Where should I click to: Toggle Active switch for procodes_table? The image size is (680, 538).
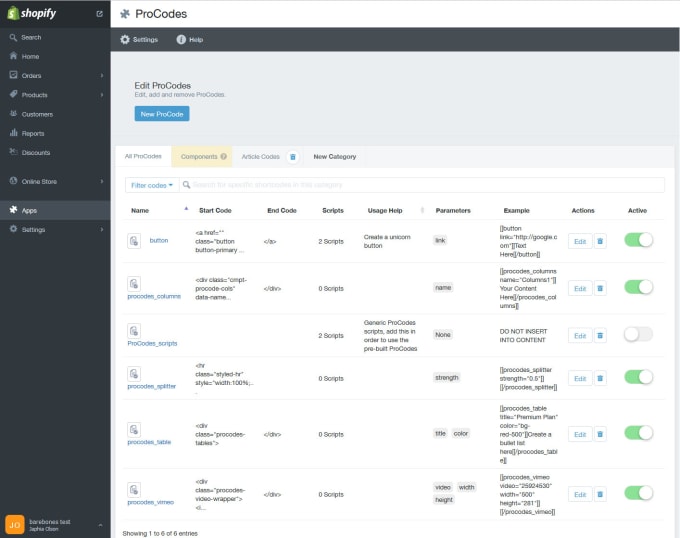coord(638,433)
